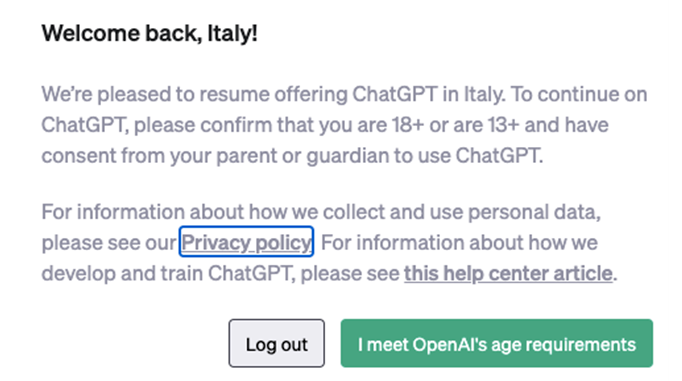This screenshot has width=682, height=381.
Task: Select the green age requirements button
Action: click(497, 343)
